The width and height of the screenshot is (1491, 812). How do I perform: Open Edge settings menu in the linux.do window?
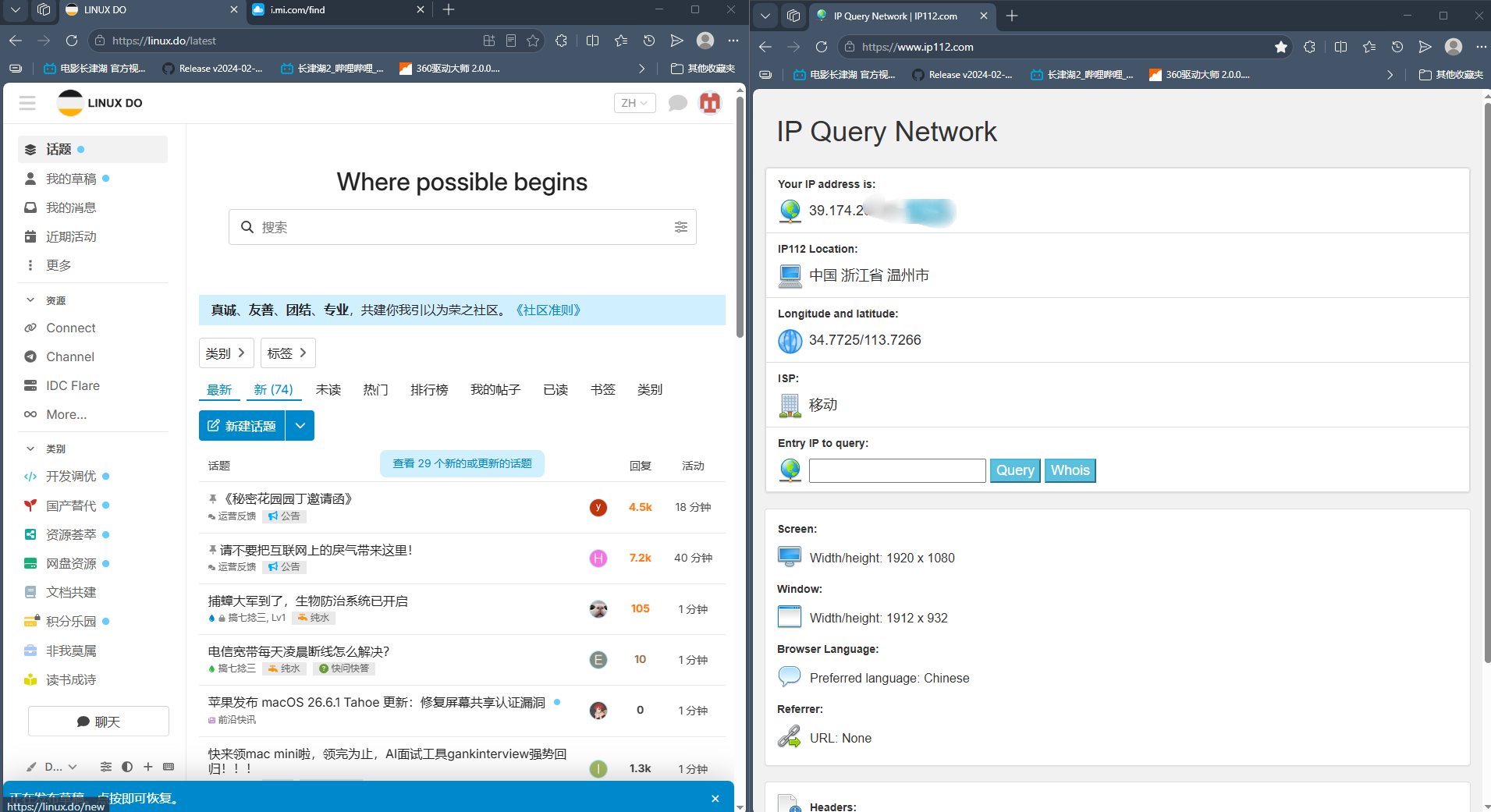point(733,41)
